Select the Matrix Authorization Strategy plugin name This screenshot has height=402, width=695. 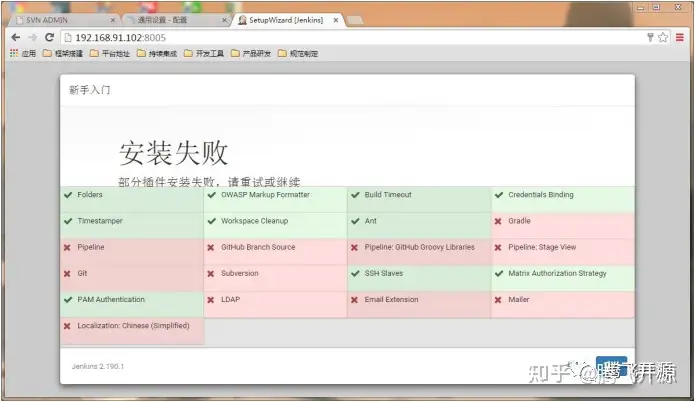tap(557, 273)
